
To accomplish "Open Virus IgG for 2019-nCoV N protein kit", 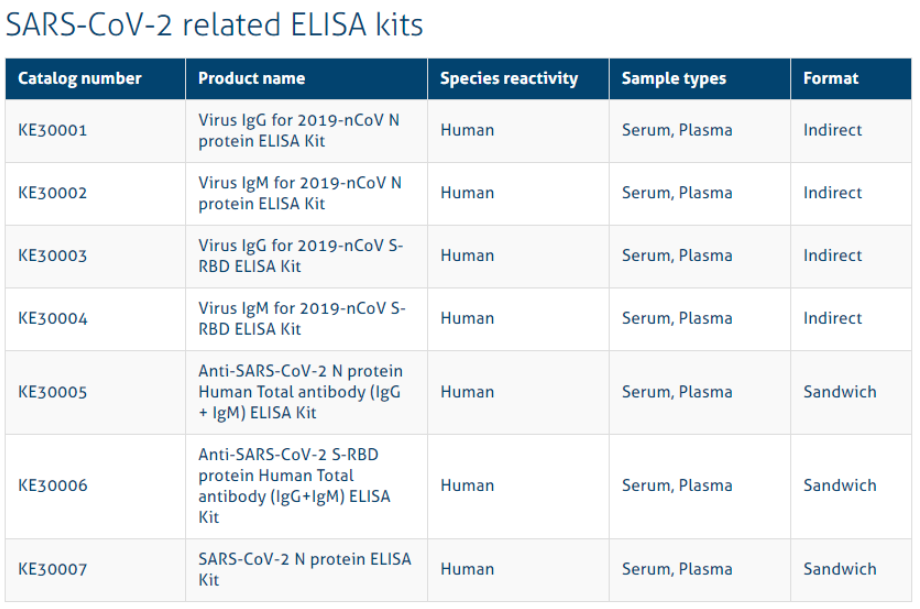I will coord(299,130).
